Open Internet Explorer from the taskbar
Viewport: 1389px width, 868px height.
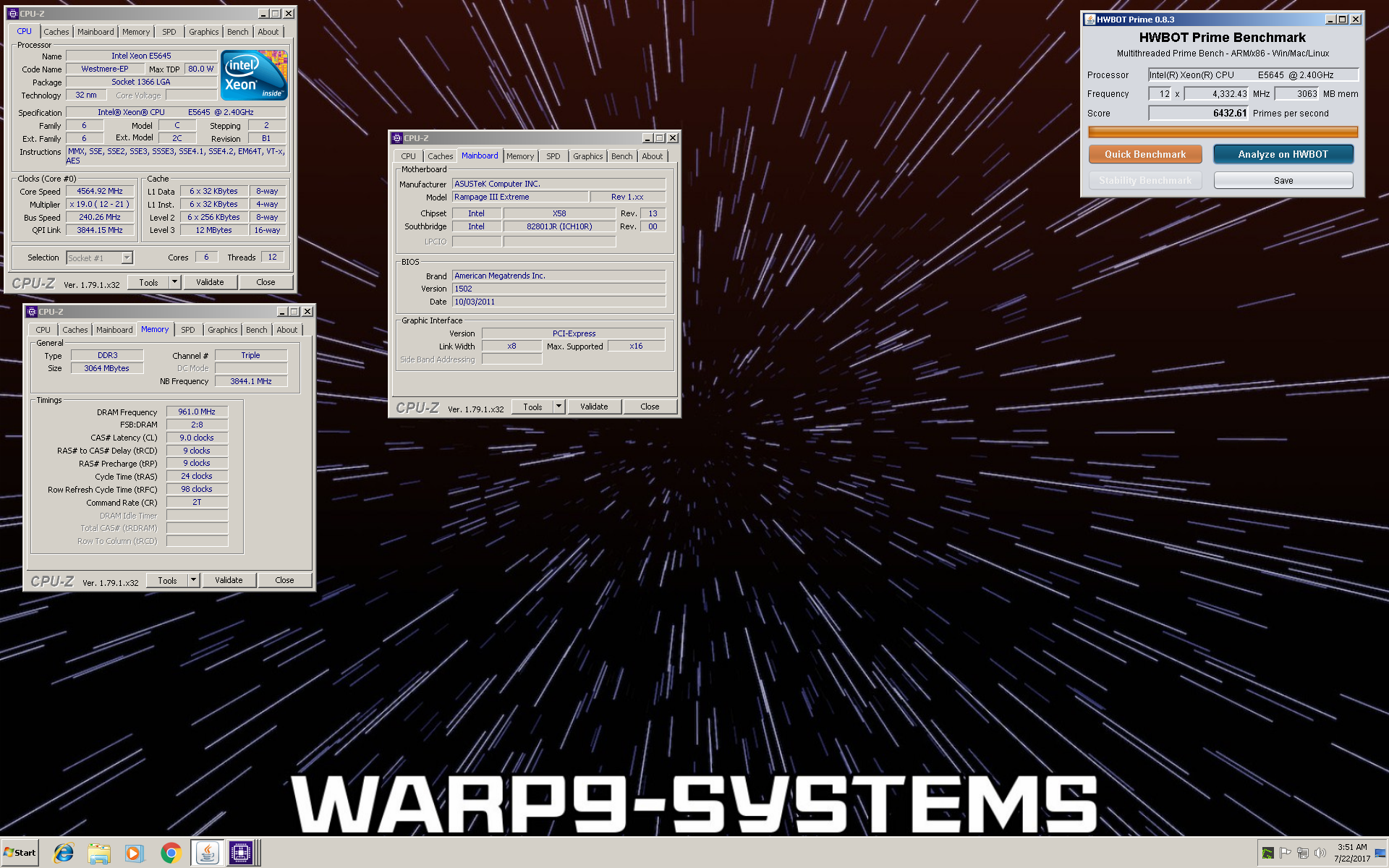(64, 853)
